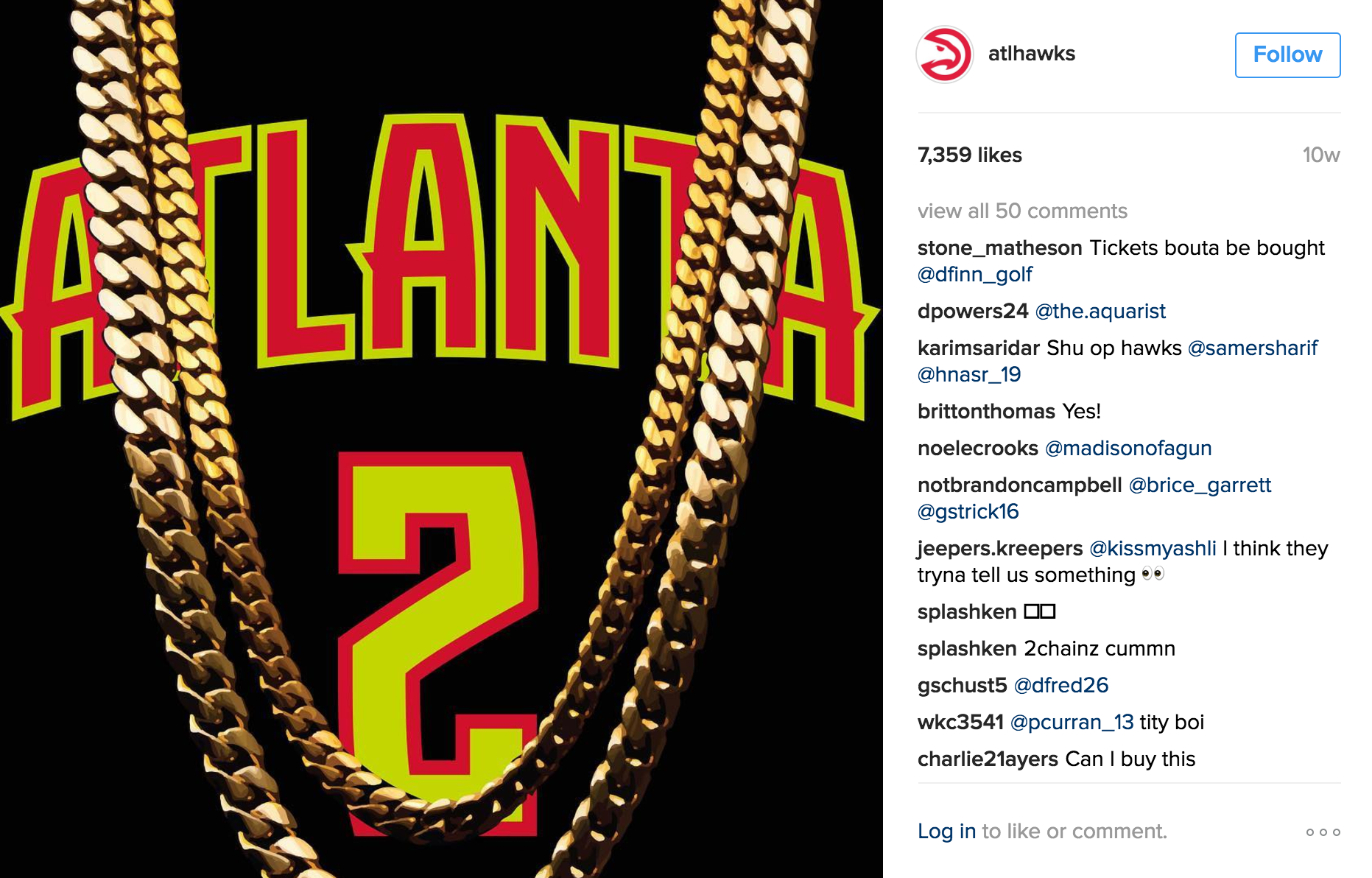Screen dimensions: 1372x878
Task: Open the atlhawks username profile link
Action: [x=1031, y=54]
